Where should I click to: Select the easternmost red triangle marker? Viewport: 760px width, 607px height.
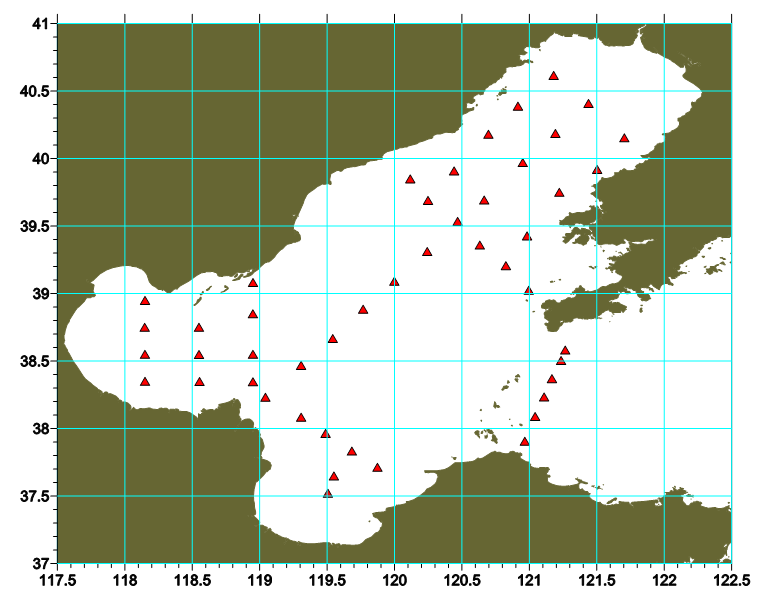coord(624,139)
